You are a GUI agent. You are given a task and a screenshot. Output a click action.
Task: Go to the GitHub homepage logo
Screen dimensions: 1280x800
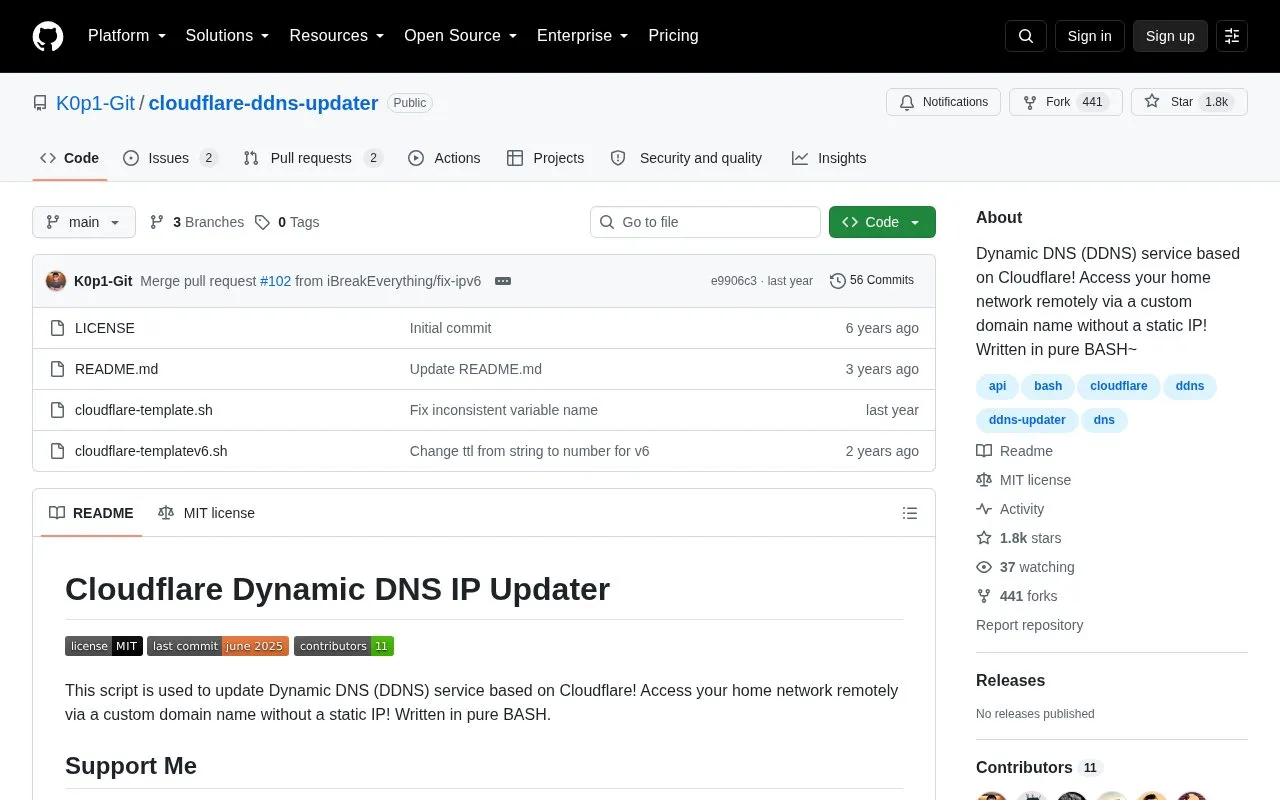[48, 36]
